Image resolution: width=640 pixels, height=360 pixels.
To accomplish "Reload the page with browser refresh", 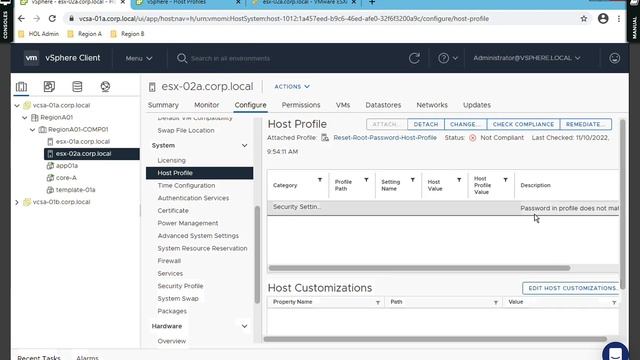I will [52, 19].
